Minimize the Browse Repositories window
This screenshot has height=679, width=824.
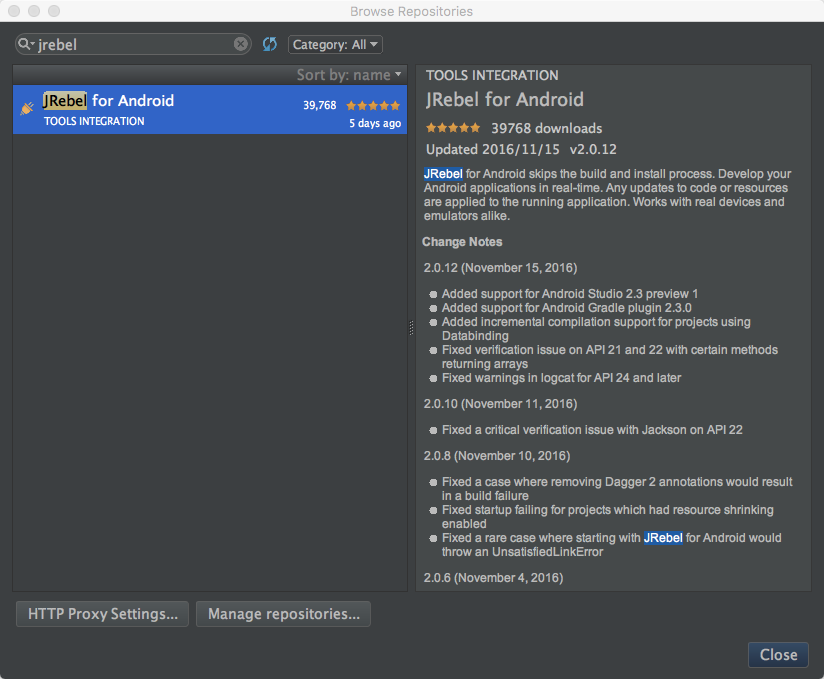35,11
